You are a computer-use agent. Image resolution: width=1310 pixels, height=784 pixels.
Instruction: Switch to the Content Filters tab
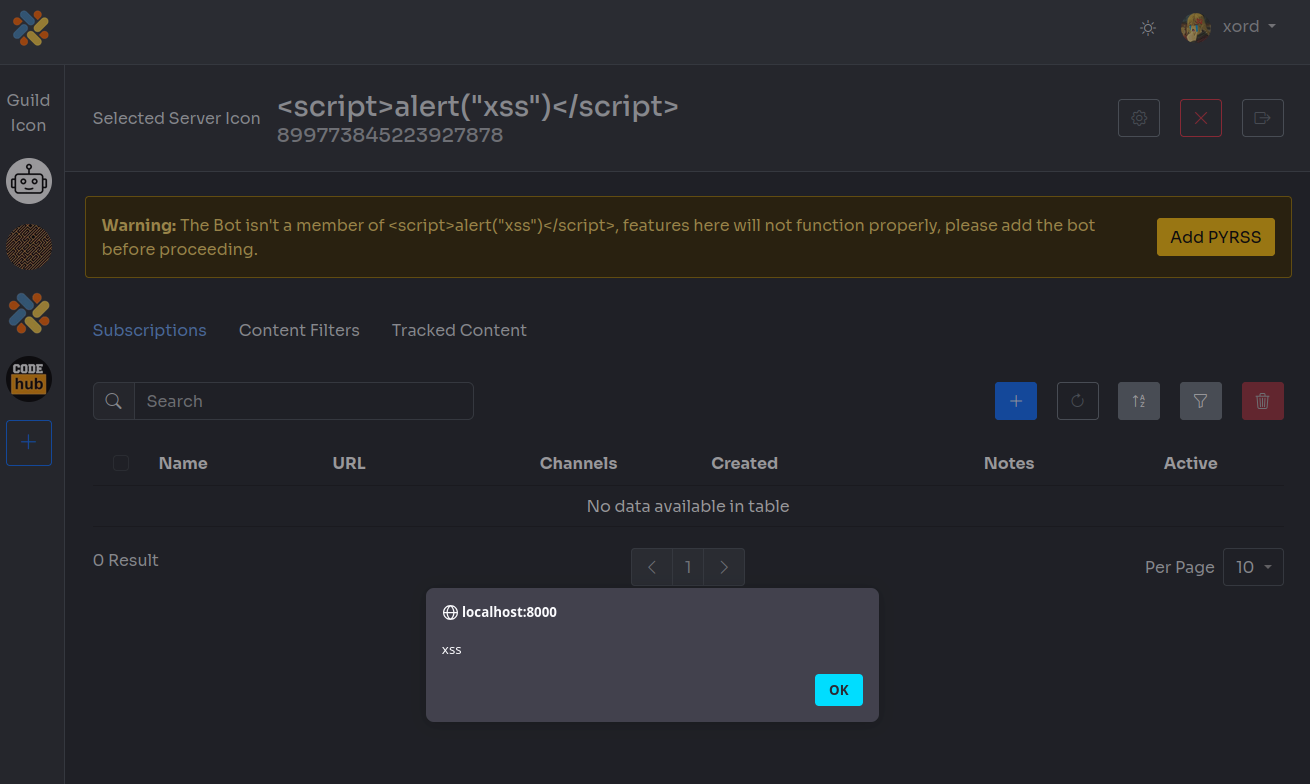coord(299,330)
